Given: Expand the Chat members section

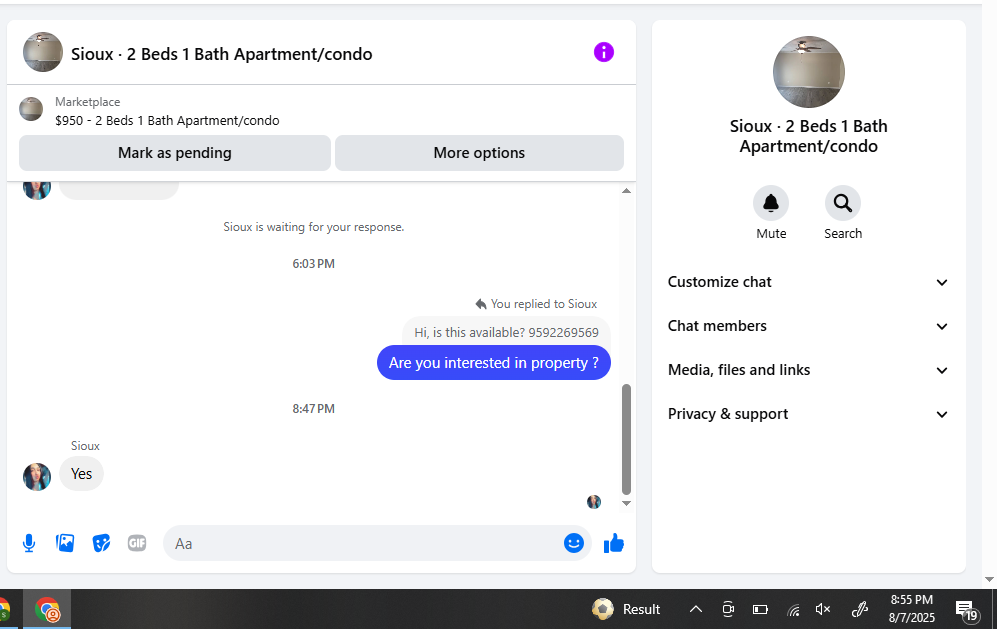Looking at the screenshot, I should [x=808, y=326].
